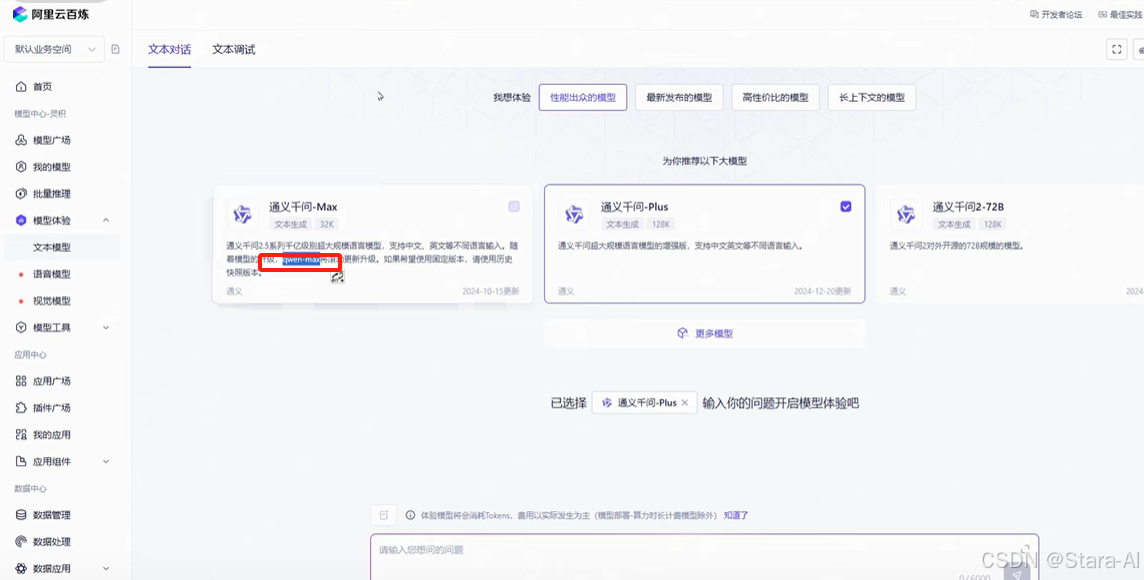Click the fullscreen icon button
The image size is (1144, 580).
[1116, 50]
